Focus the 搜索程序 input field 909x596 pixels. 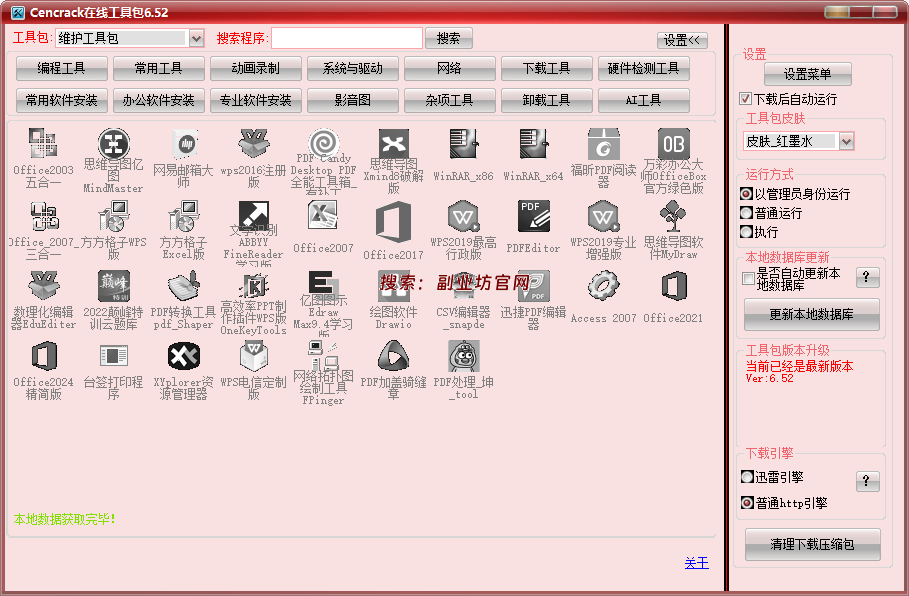pyautogui.click(x=347, y=38)
